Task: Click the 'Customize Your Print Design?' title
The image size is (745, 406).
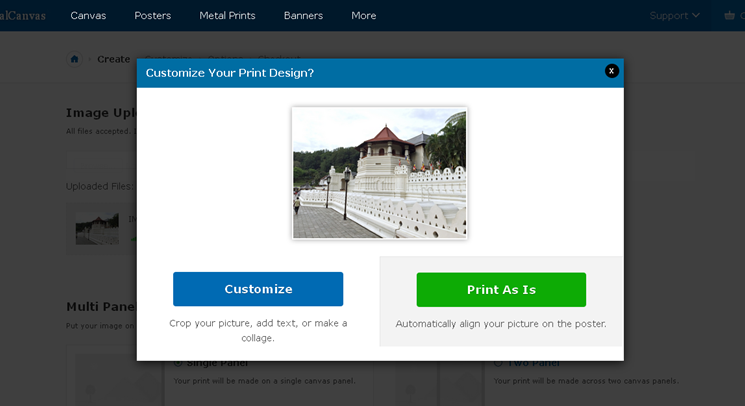Action: click(229, 73)
